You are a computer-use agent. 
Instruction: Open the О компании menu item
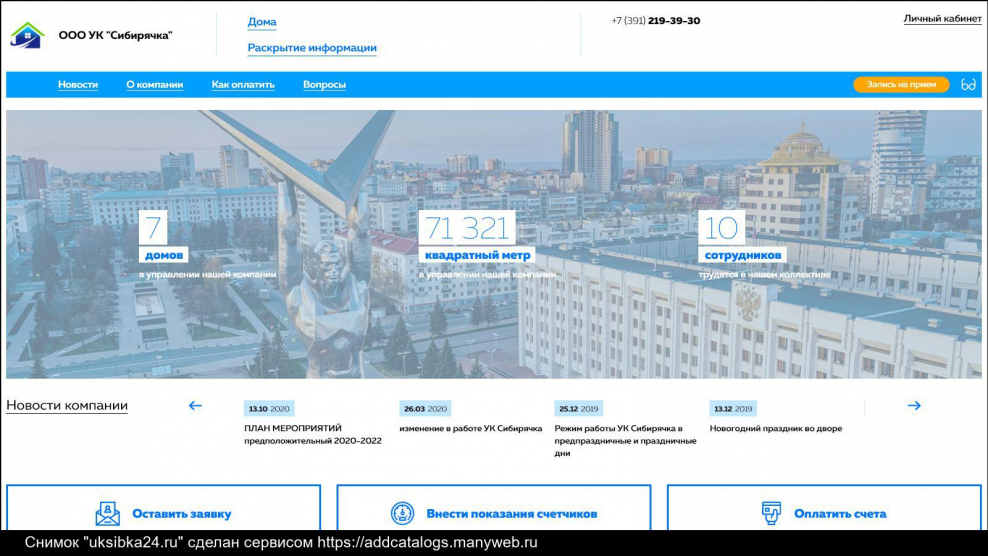(x=155, y=85)
